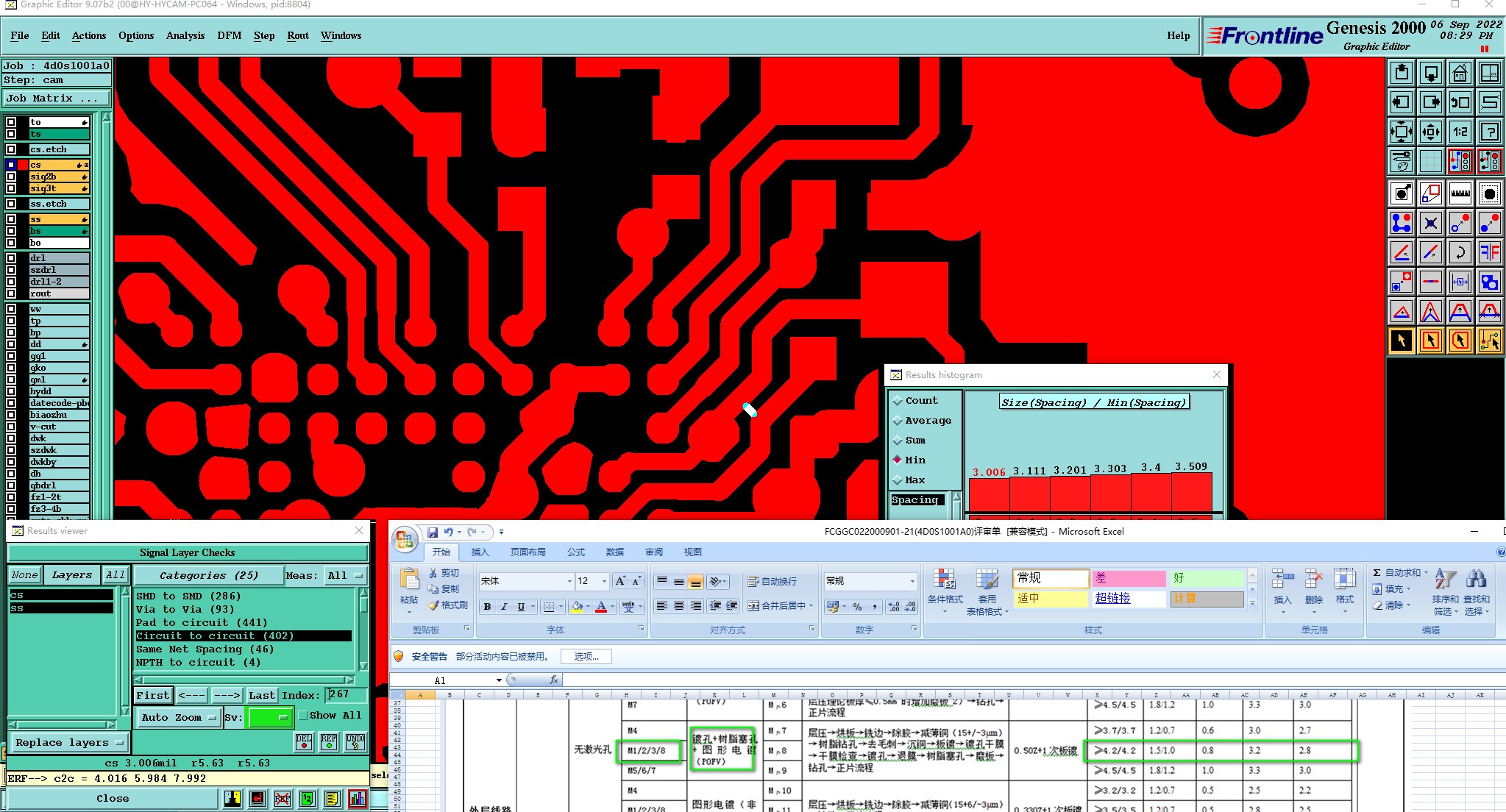Select the Max radio option

[897, 480]
